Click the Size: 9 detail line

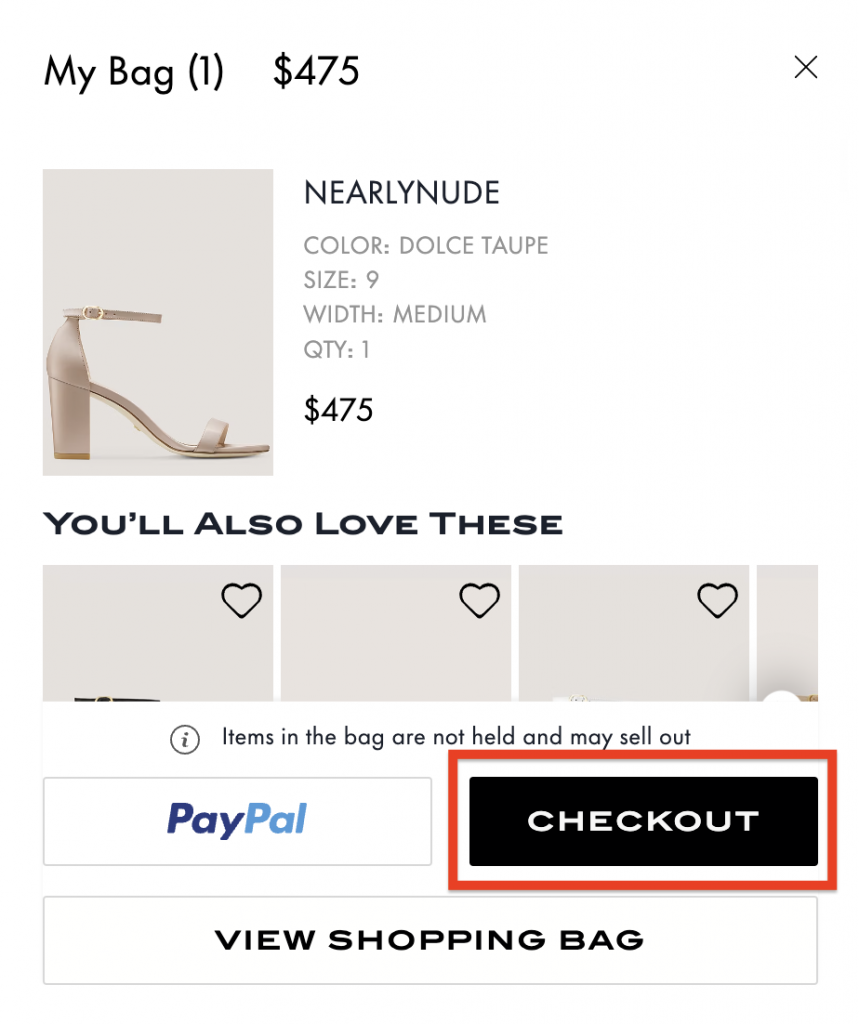pos(341,280)
